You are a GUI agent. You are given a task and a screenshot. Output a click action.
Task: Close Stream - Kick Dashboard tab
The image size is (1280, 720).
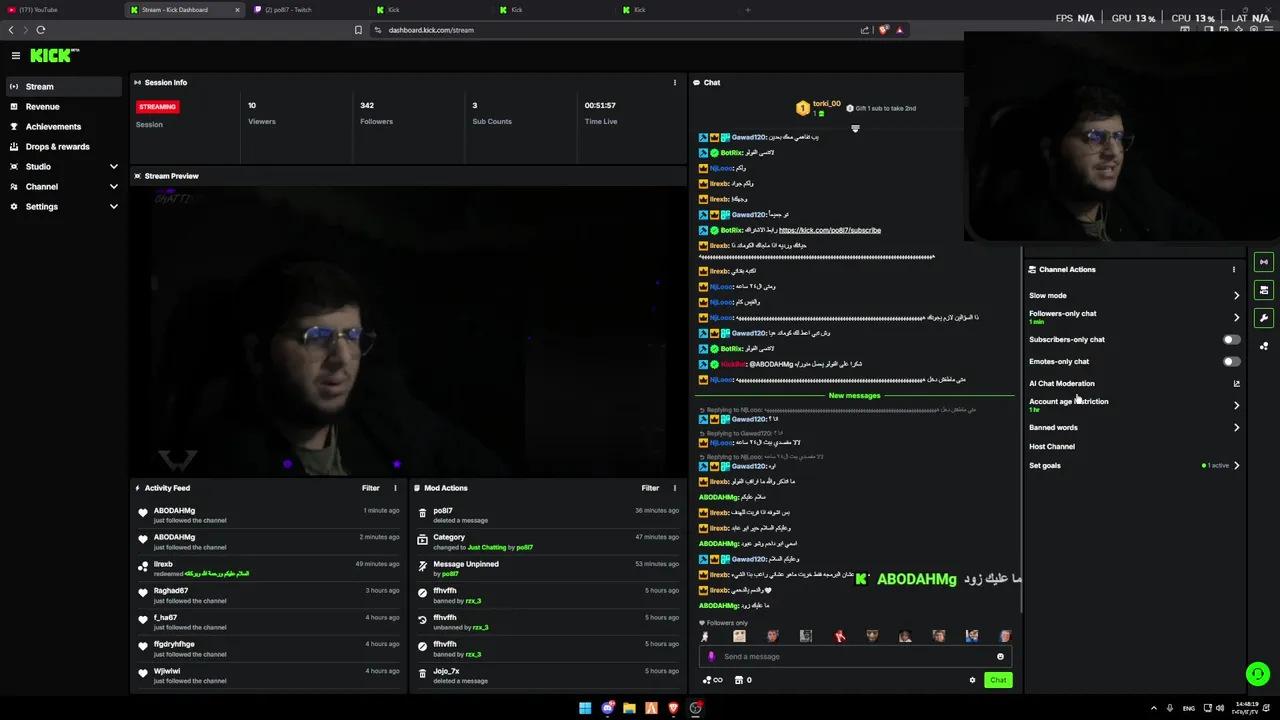pos(237,10)
